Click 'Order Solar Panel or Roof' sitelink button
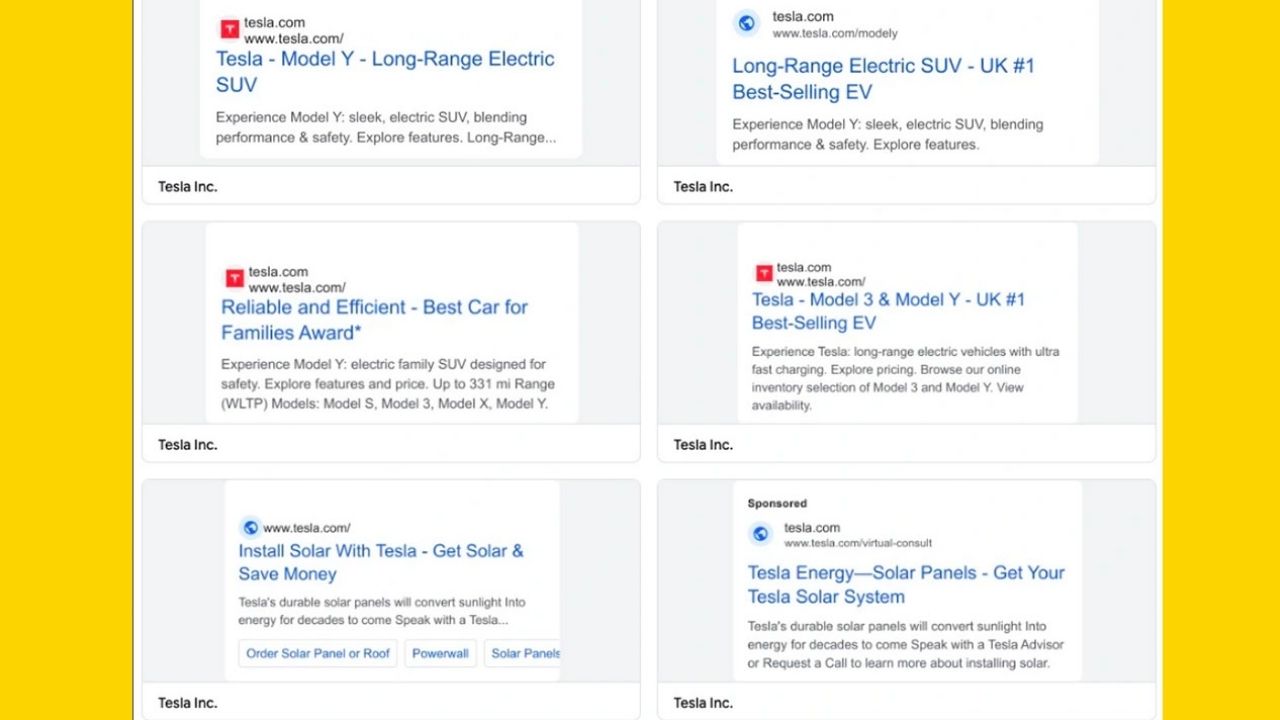 318,654
